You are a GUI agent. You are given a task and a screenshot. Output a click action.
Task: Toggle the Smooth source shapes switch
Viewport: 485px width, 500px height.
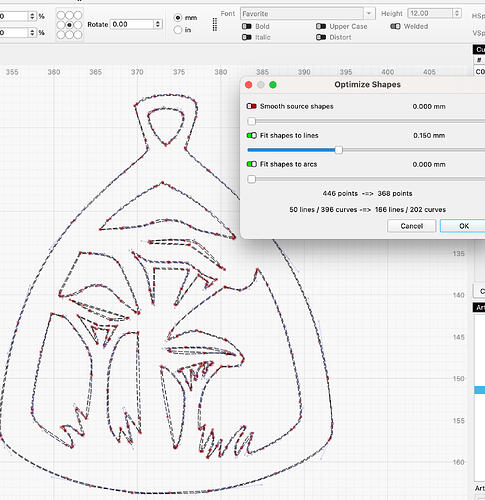251,106
